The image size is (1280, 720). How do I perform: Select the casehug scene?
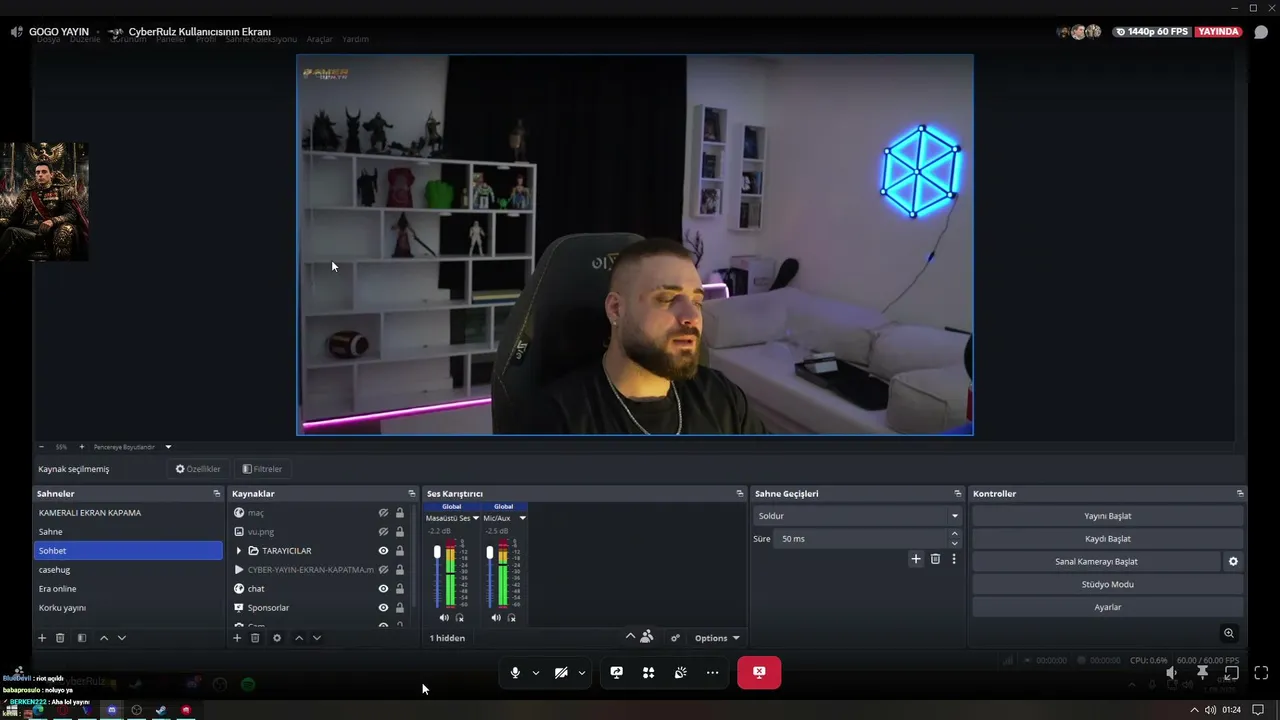128,570
